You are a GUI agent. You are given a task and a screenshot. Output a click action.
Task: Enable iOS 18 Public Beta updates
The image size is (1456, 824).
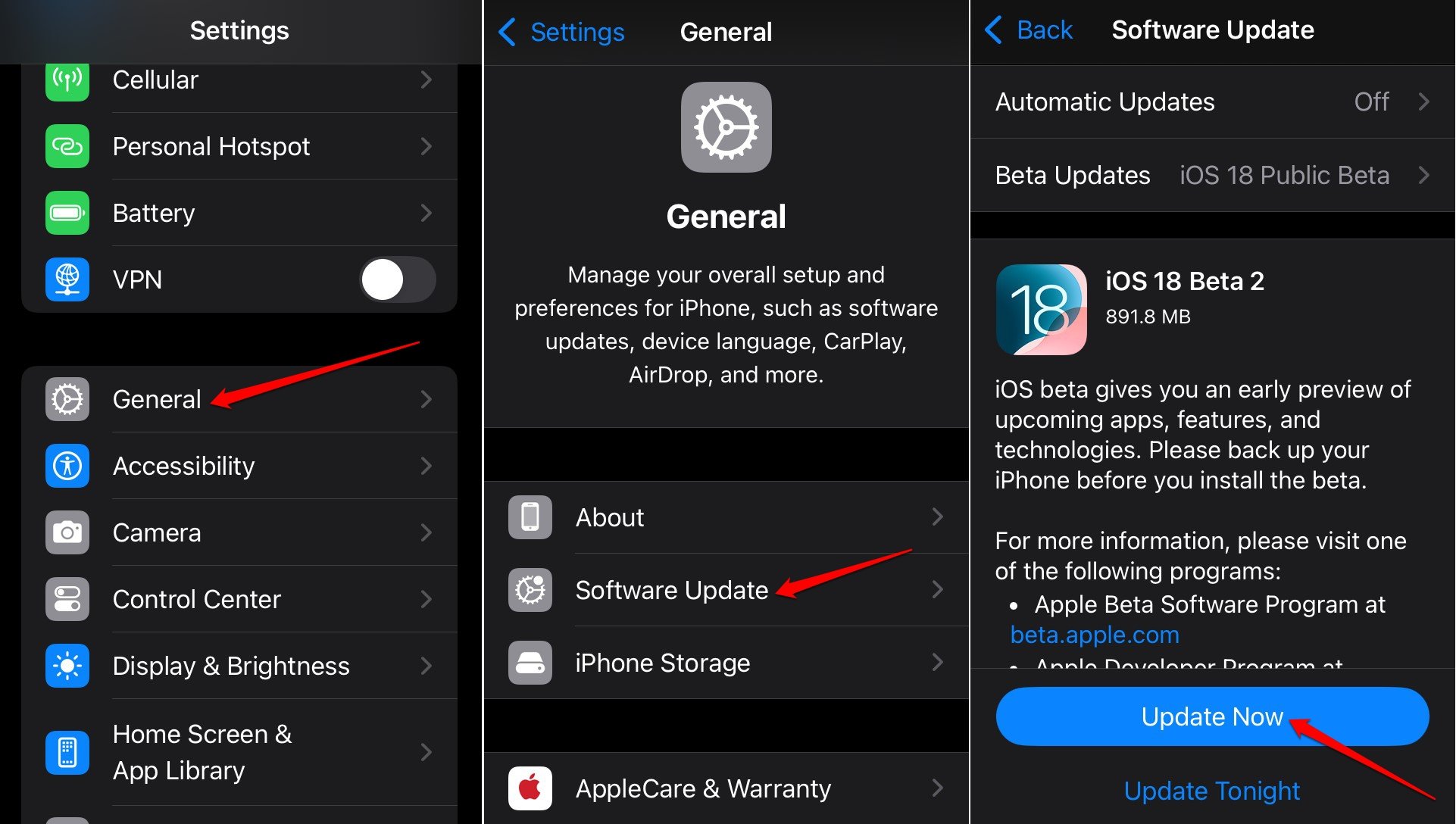click(1212, 174)
